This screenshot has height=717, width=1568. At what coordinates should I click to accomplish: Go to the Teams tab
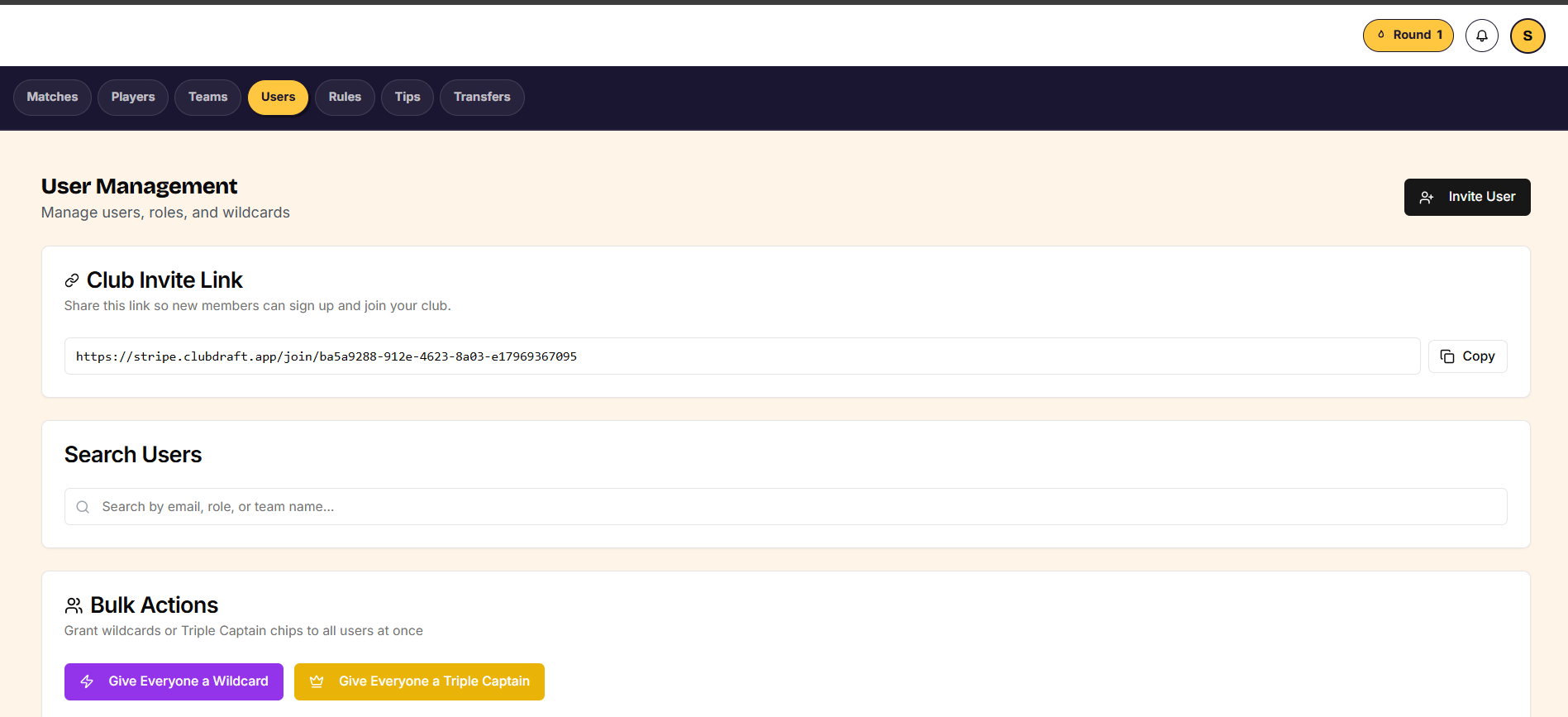[x=207, y=98]
